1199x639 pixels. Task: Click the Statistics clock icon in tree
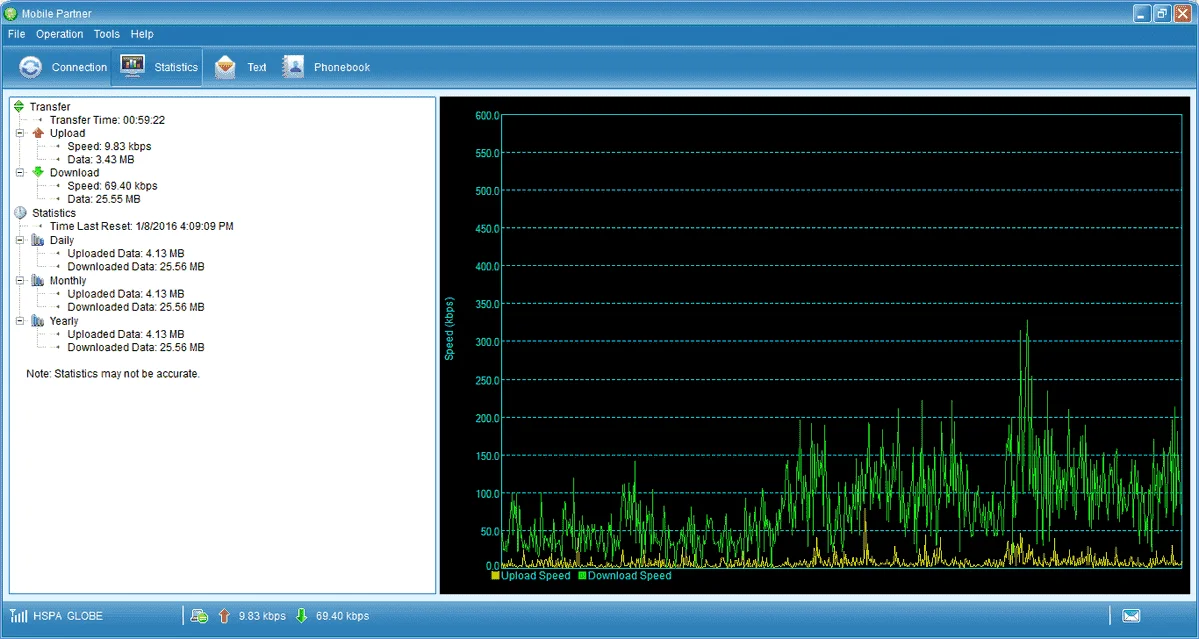tap(20, 212)
